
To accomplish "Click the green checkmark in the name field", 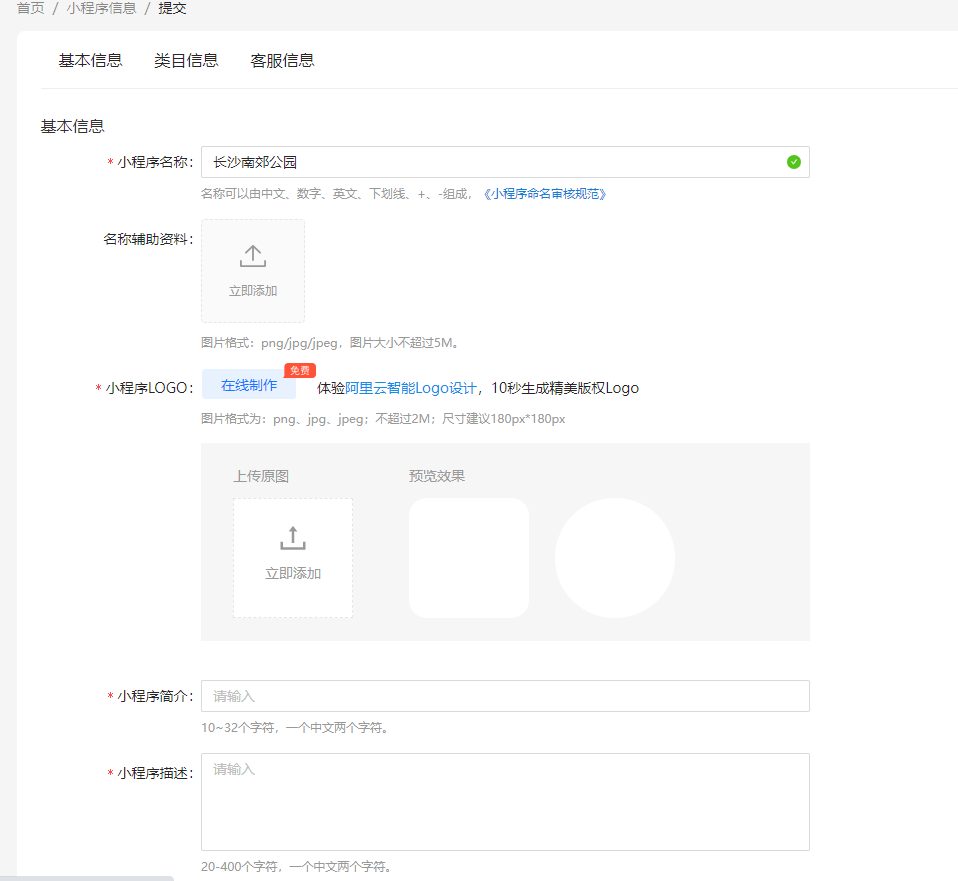I will tap(793, 162).
